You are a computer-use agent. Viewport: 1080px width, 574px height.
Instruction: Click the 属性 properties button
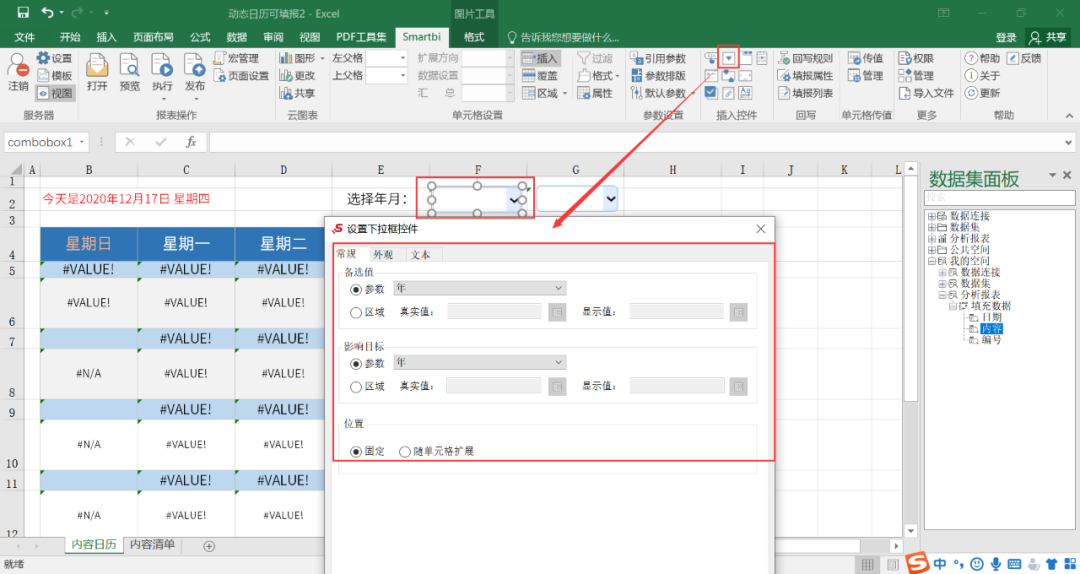pos(595,93)
